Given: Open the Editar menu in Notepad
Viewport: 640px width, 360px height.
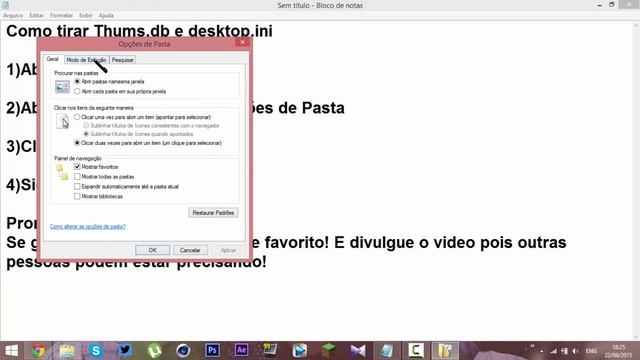Looking at the screenshot, I should coord(36,16).
